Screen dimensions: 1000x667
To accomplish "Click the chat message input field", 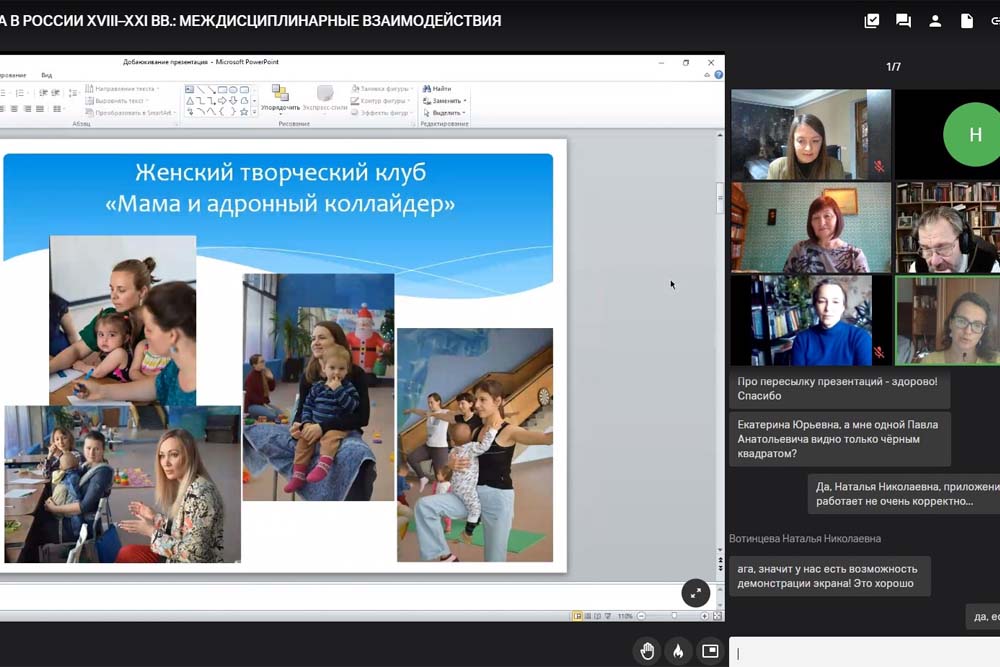I will (865, 653).
